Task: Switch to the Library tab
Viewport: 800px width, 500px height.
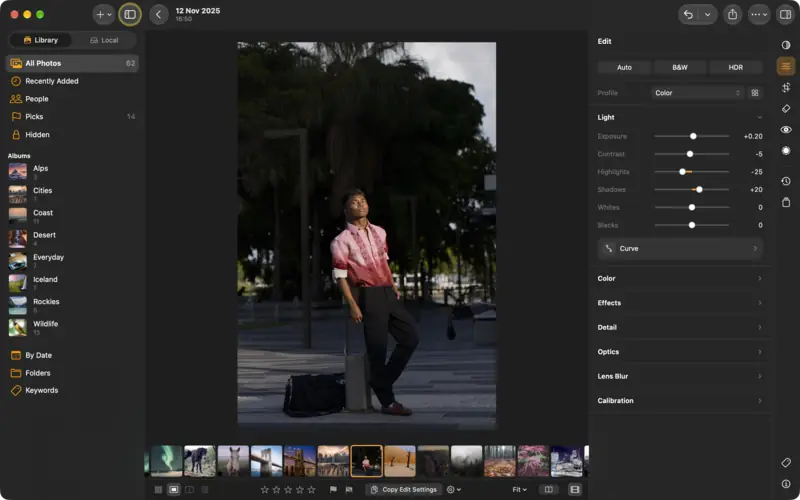Action: [41, 40]
